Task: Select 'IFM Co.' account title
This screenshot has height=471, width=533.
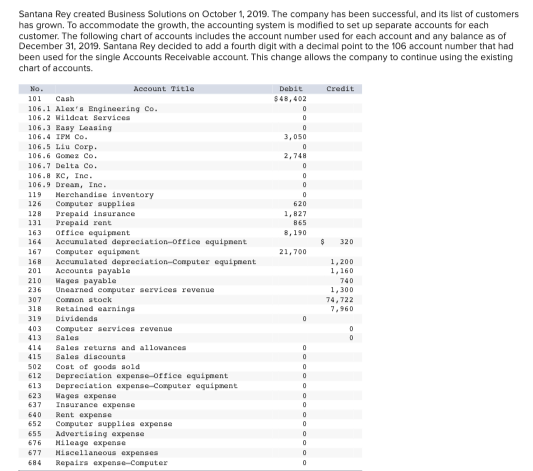Action: pyautogui.click(x=72, y=137)
